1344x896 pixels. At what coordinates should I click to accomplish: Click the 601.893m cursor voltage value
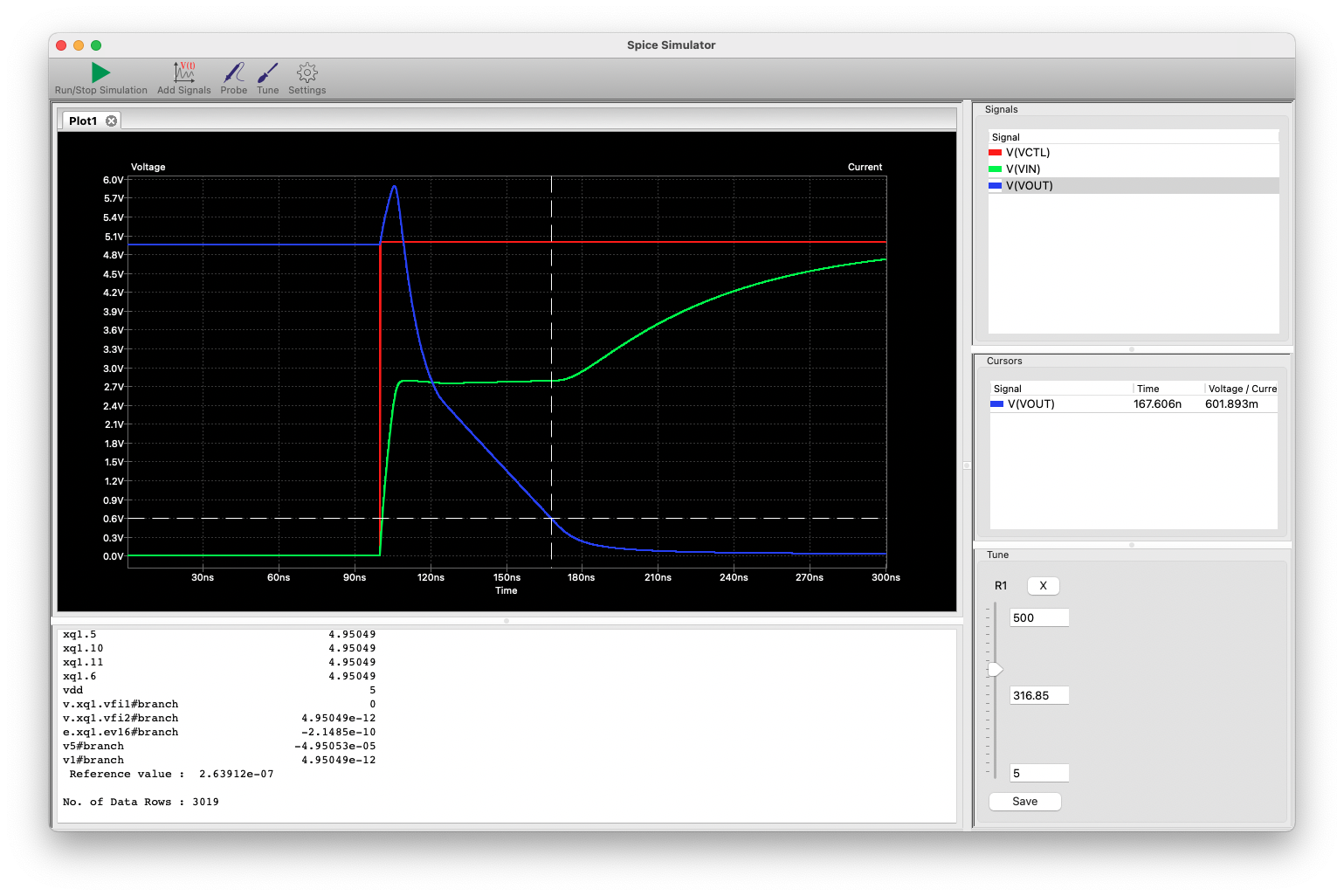pyautogui.click(x=1231, y=404)
